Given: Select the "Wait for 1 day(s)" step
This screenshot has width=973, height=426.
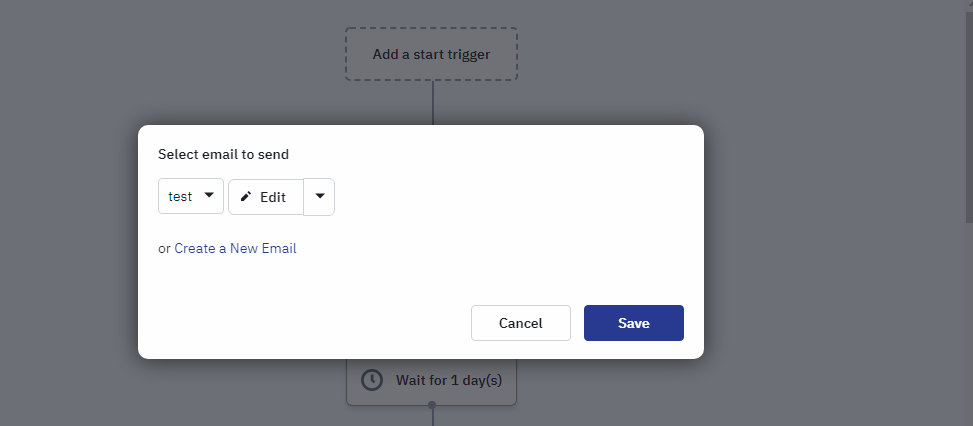Looking at the screenshot, I should point(431,381).
